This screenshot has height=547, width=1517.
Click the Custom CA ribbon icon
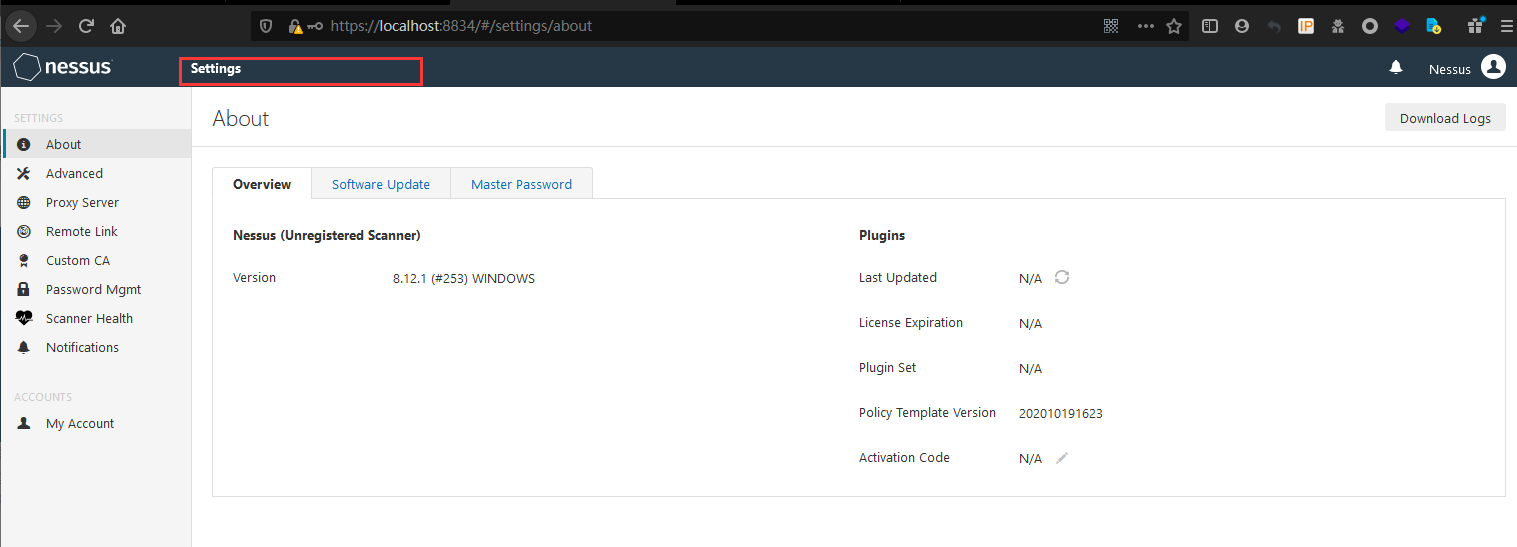[x=25, y=260]
